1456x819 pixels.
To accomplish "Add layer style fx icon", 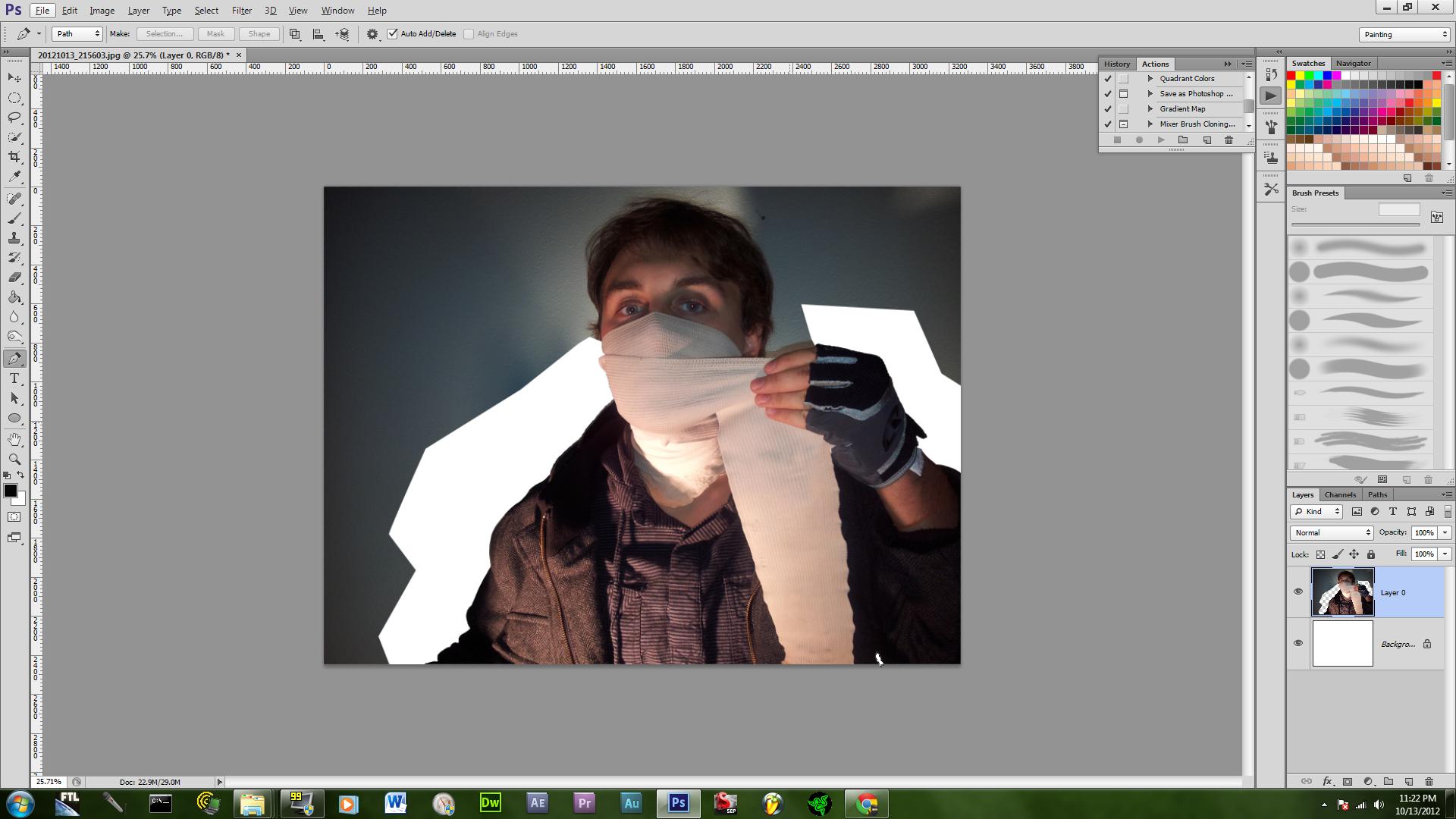I will pos(1327,781).
